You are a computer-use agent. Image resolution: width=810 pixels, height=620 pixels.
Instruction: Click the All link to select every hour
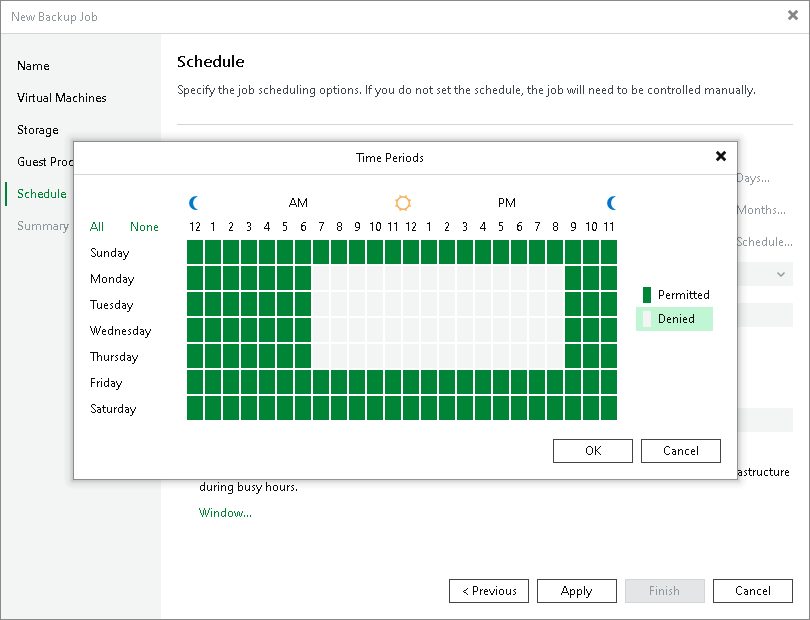tap(97, 227)
